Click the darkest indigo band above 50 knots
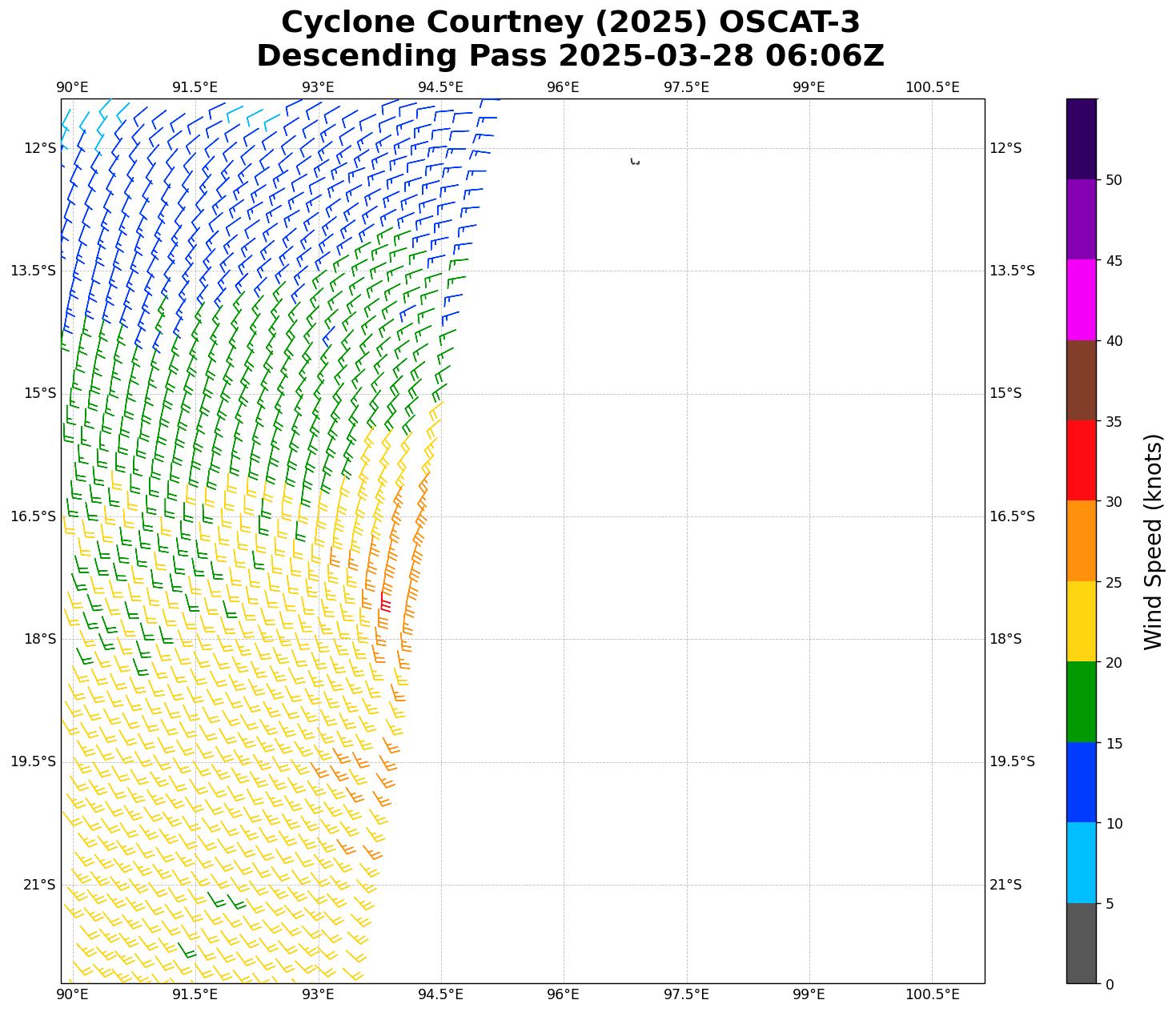Viewport: 1176px width, 1012px height. (x=1081, y=139)
